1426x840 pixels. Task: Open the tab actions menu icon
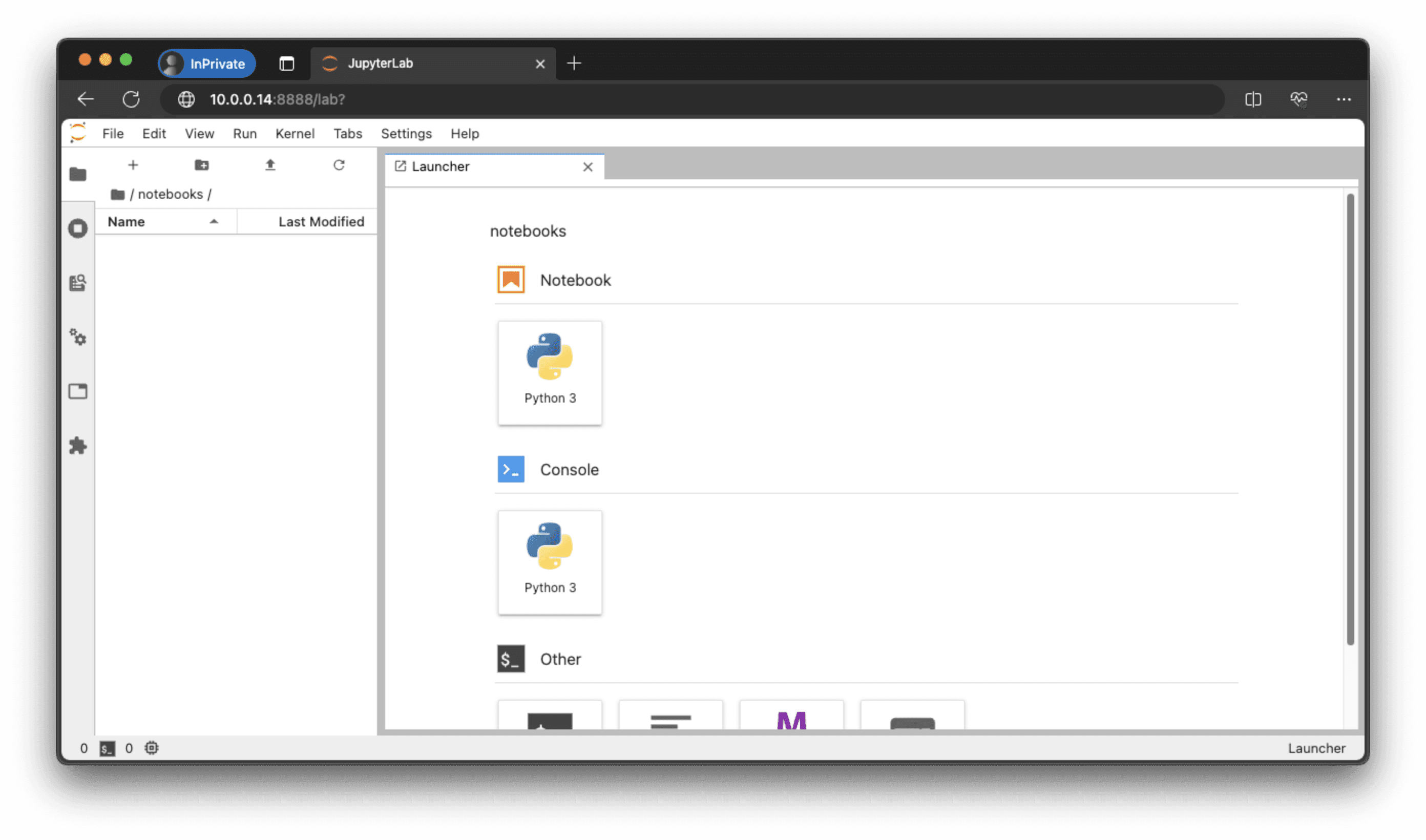coord(287,64)
